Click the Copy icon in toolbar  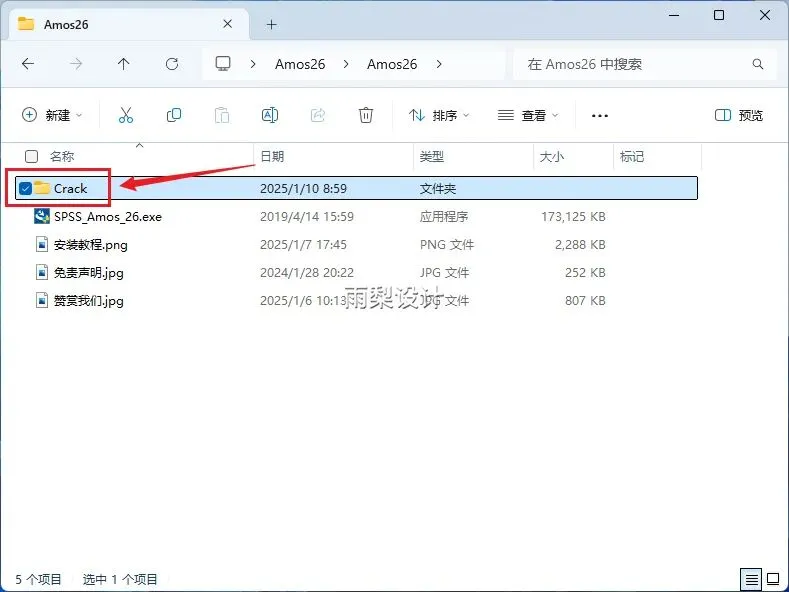click(x=174, y=115)
